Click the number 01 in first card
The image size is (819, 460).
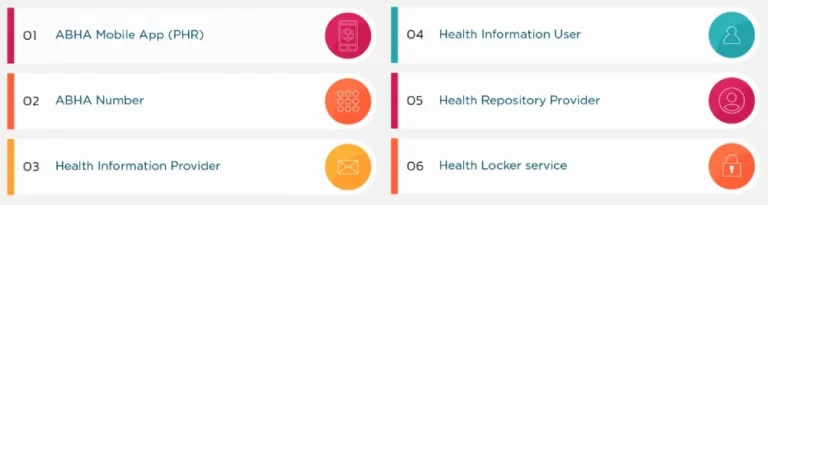(x=30, y=36)
